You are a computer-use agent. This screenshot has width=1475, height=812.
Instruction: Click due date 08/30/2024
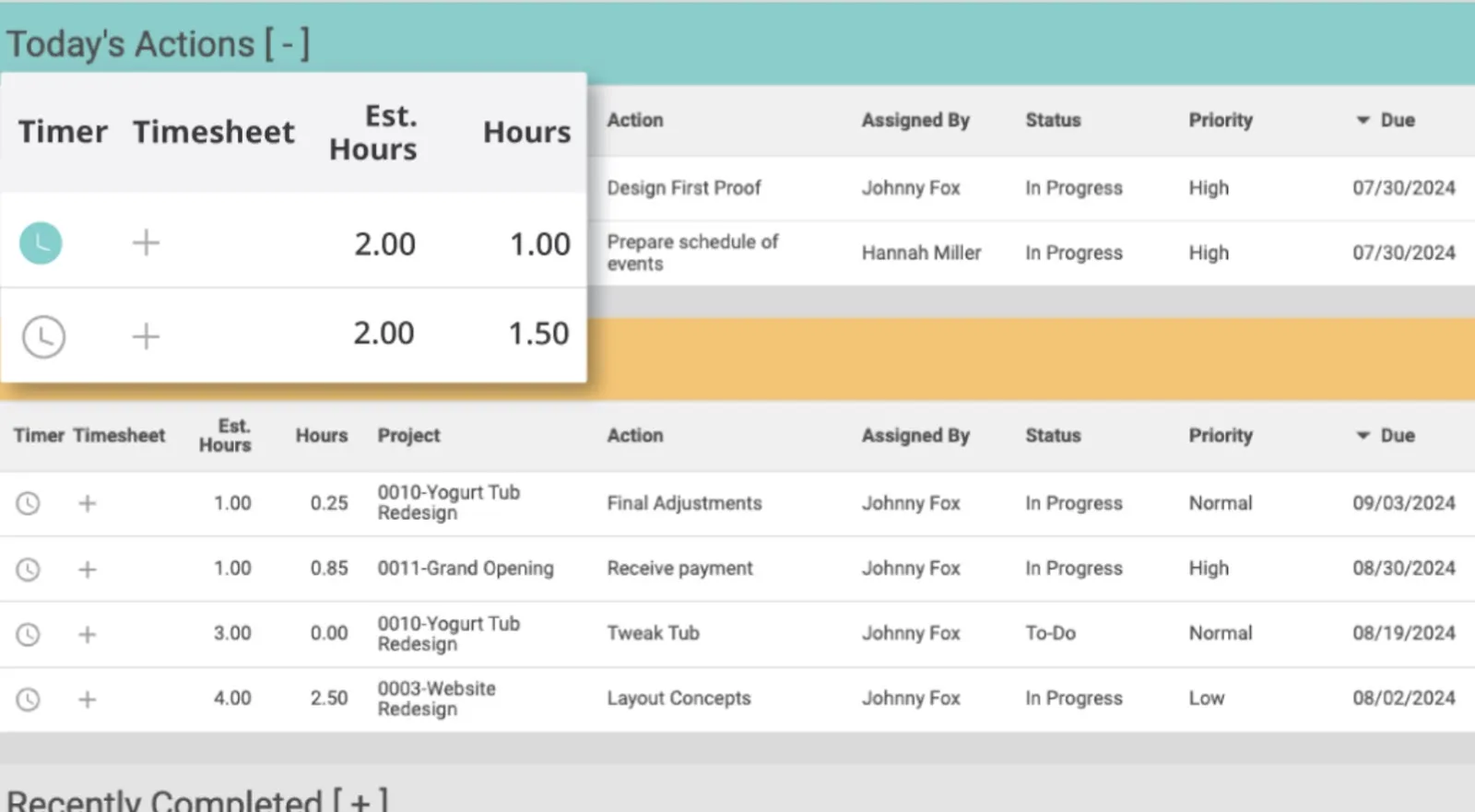click(x=1404, y=569)
